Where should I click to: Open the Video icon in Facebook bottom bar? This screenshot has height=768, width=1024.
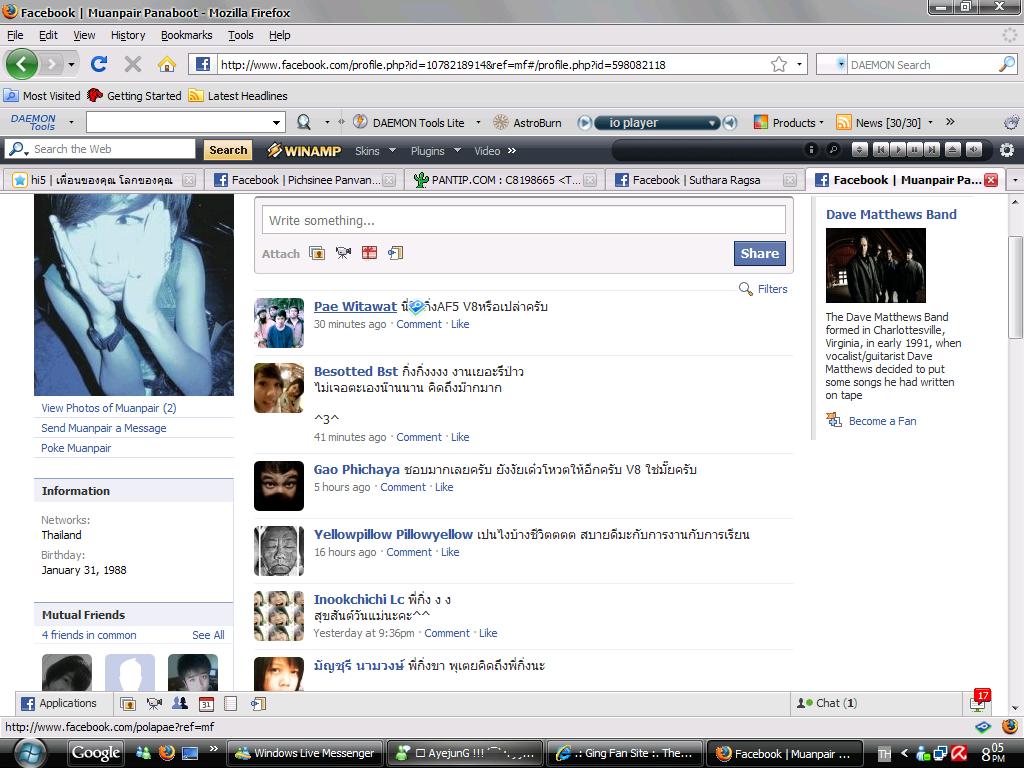154,703
